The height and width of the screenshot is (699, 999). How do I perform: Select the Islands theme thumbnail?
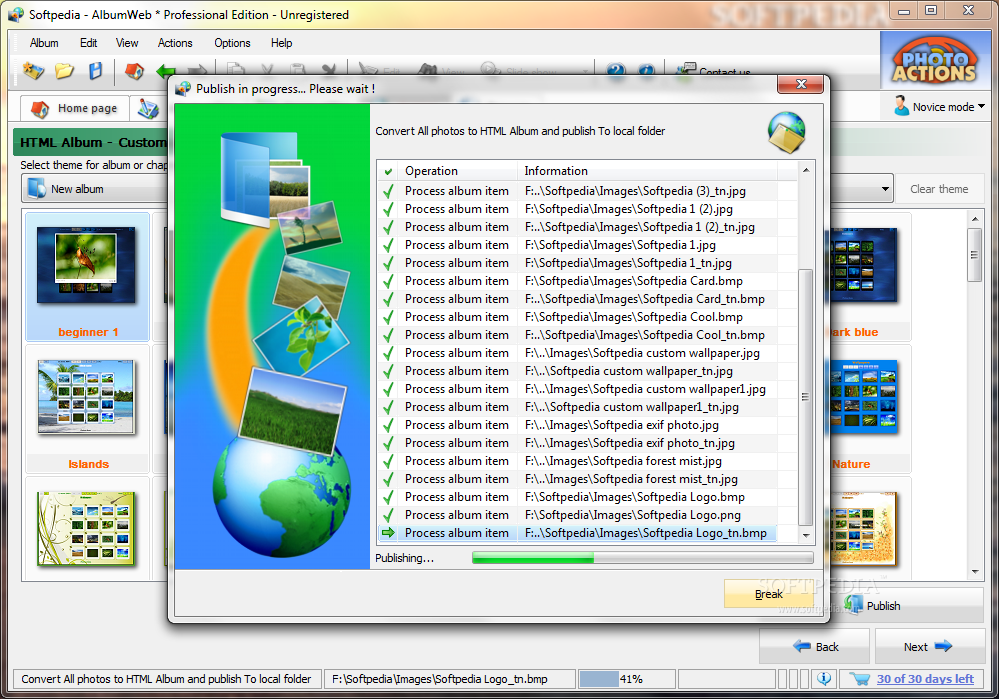(87, 408)
